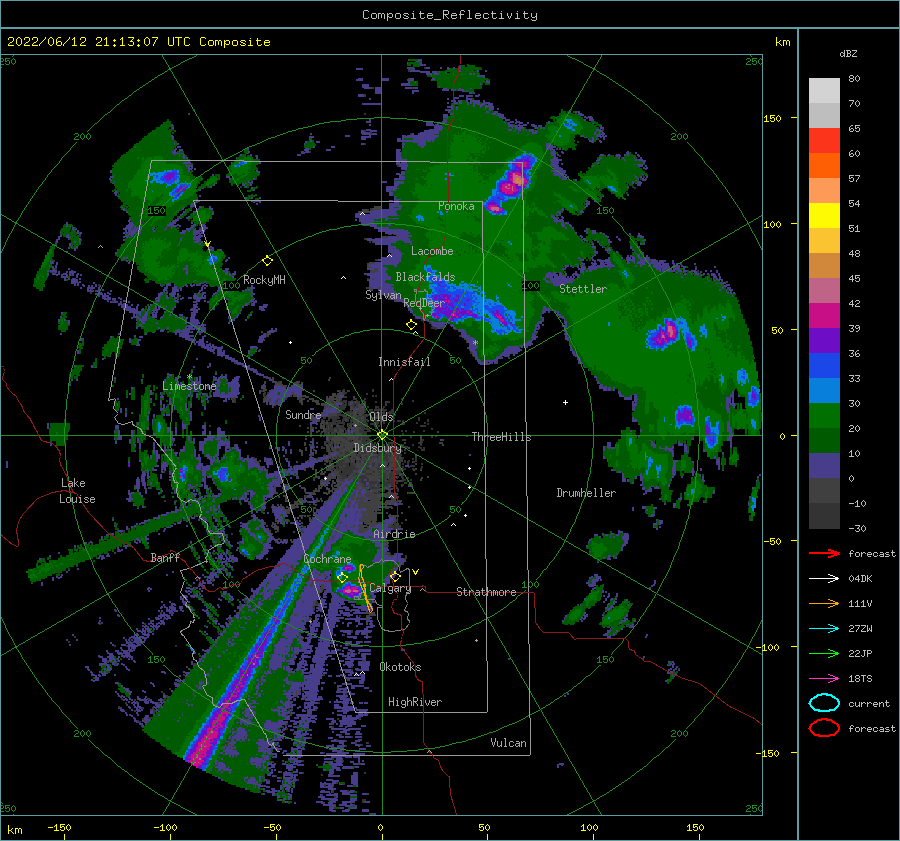The height and width of the screenshot is (841, 900).
Task: Click the yellow diamond marker above Calgary label
Action: coord(395,576)
